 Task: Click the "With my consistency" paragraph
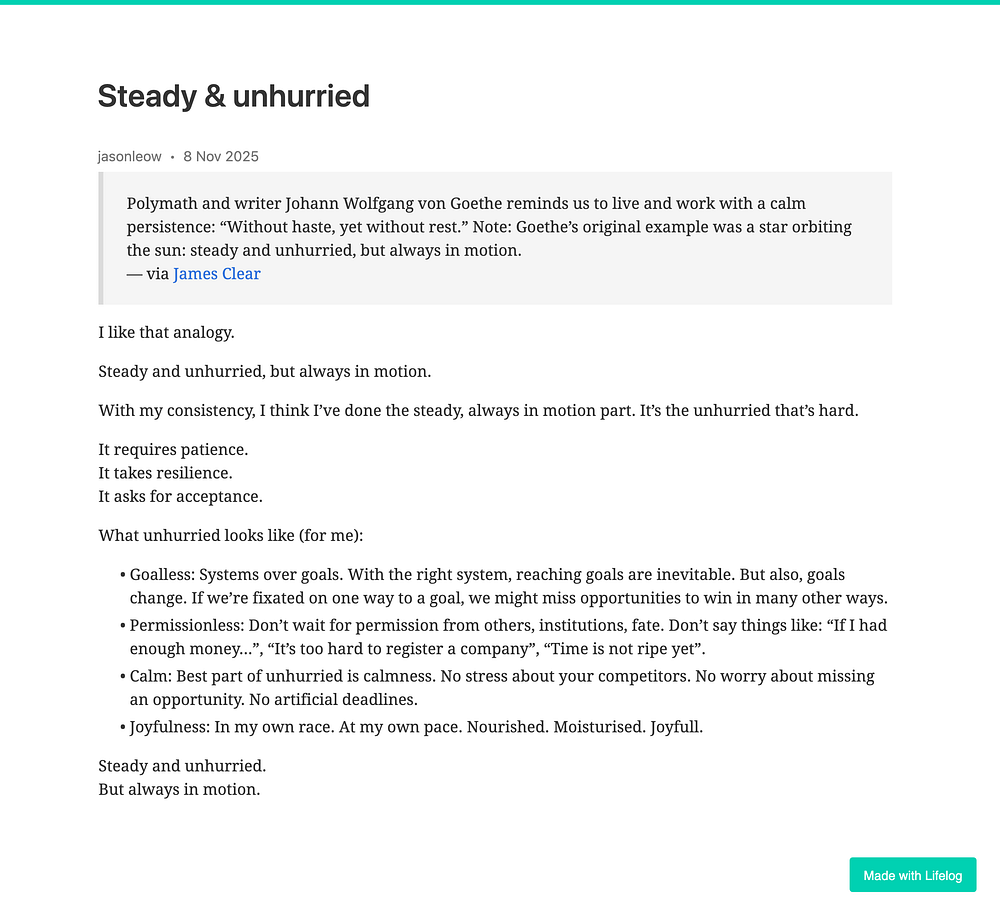[478, 411]
